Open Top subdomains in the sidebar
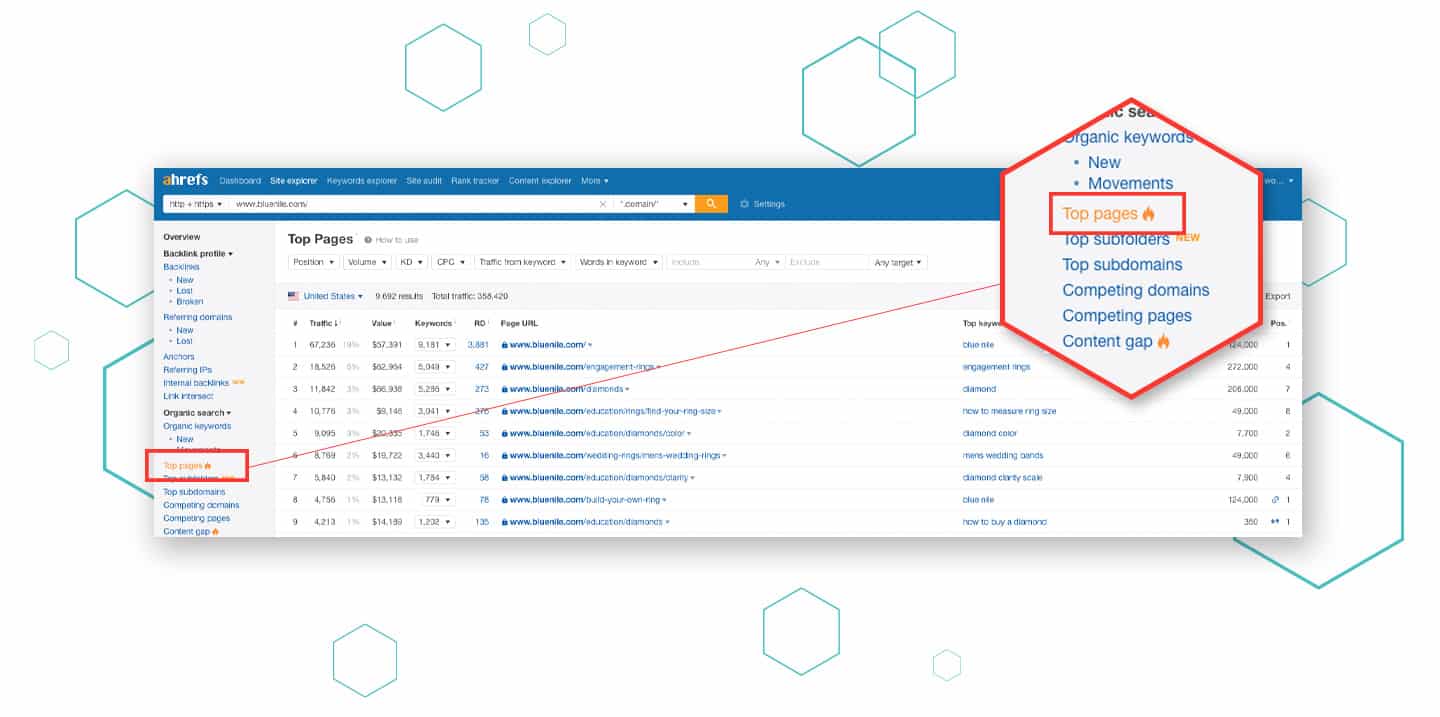The width and height of the screenshot is (1440, 717). [x=194, y=492]
